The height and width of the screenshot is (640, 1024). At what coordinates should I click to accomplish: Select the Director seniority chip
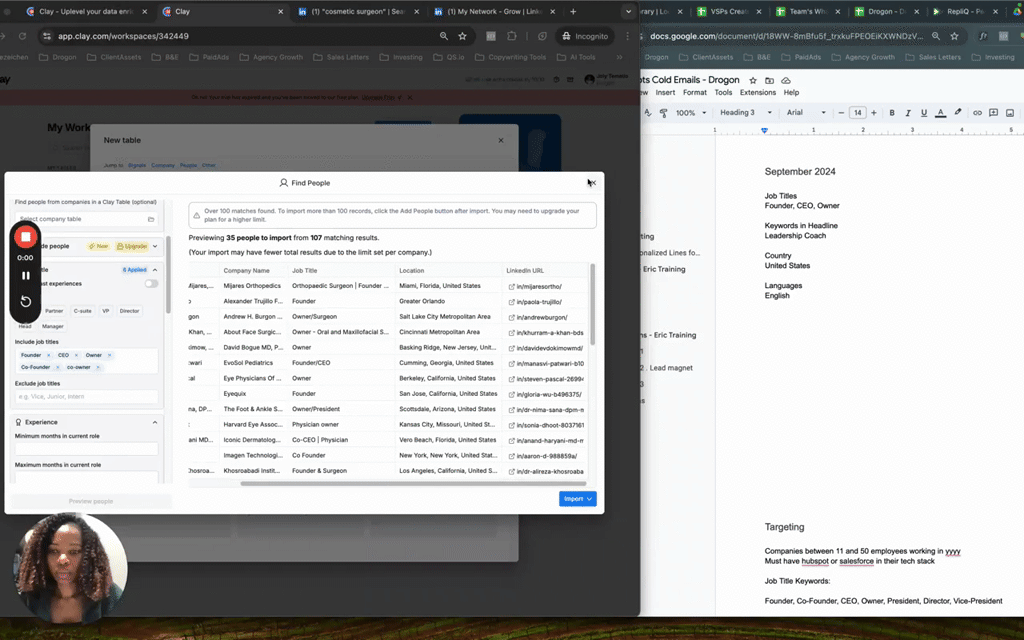click(129, 311)
